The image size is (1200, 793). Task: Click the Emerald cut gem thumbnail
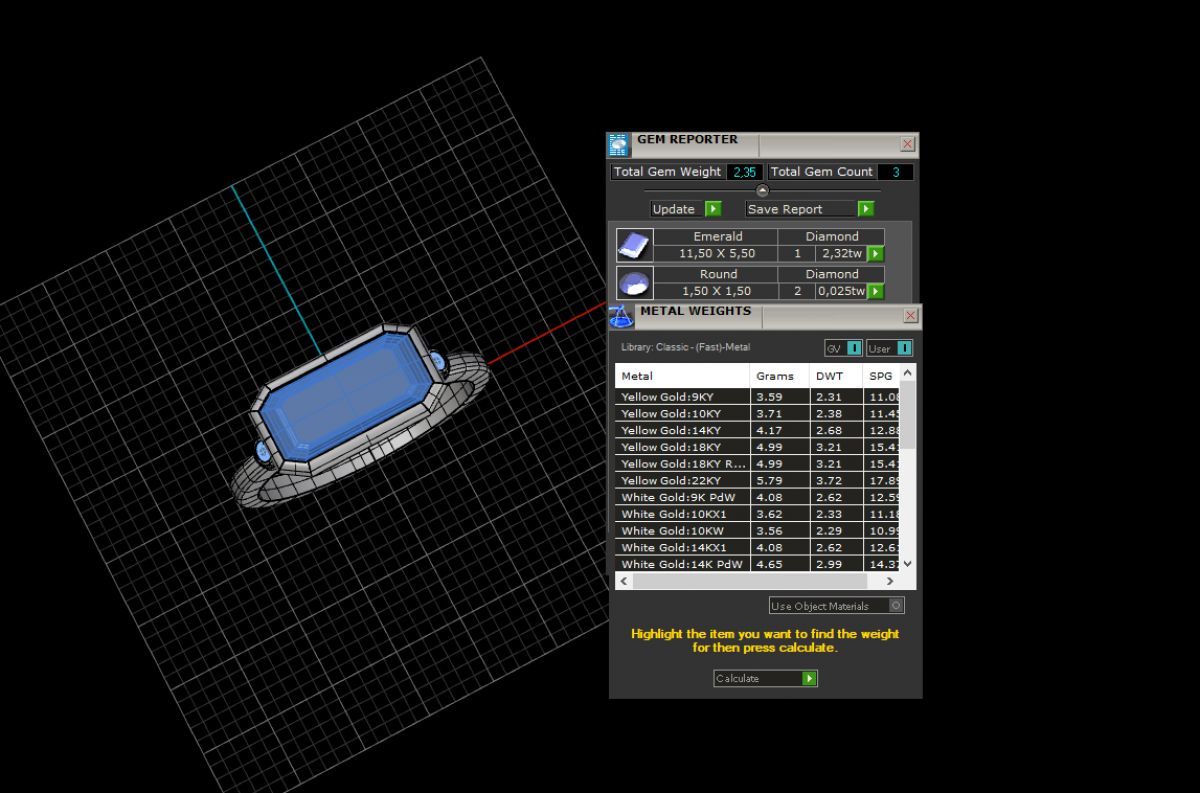pos(634,245)
